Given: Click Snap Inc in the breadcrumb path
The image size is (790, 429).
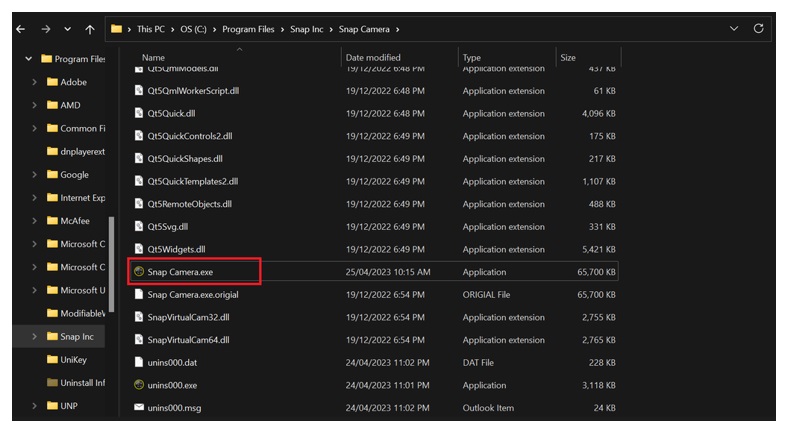Looking at the screenshot, I should pyautogui.click(x=306, y=29).
